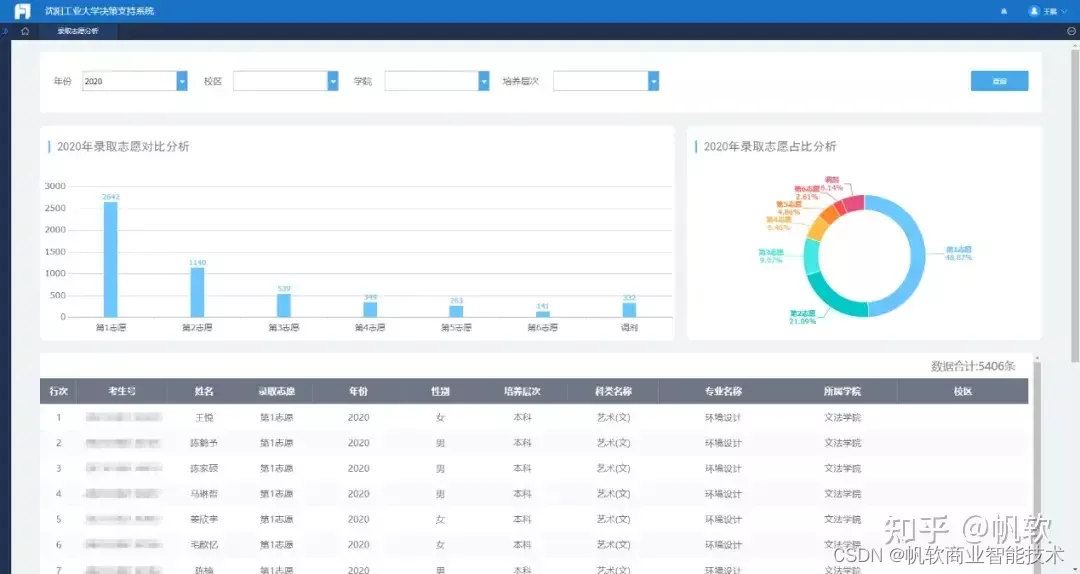Click the 第6志愿 bar labeled 141
The image size is (1080, 574).
(543, 314)
